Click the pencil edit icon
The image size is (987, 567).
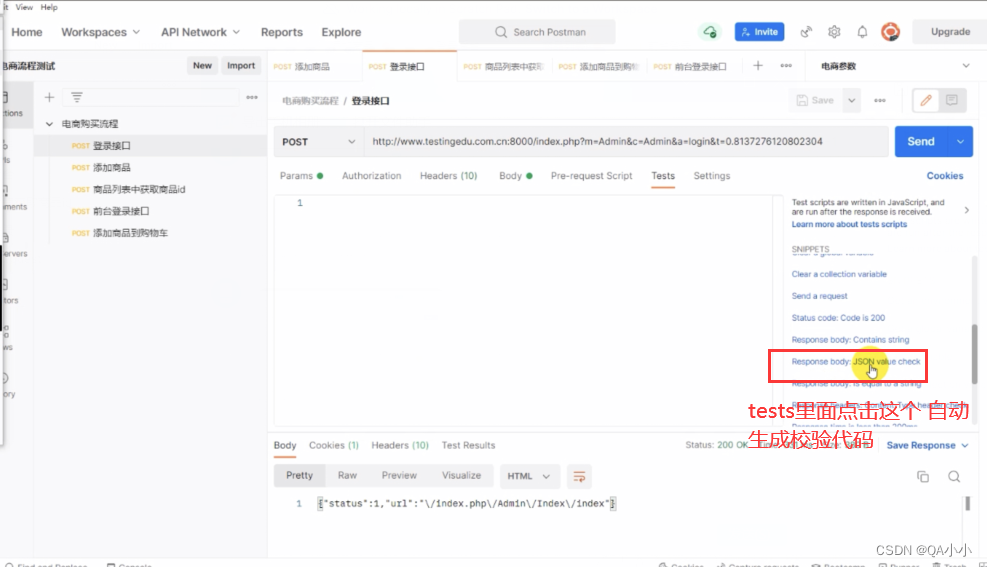tap(926, 101)
